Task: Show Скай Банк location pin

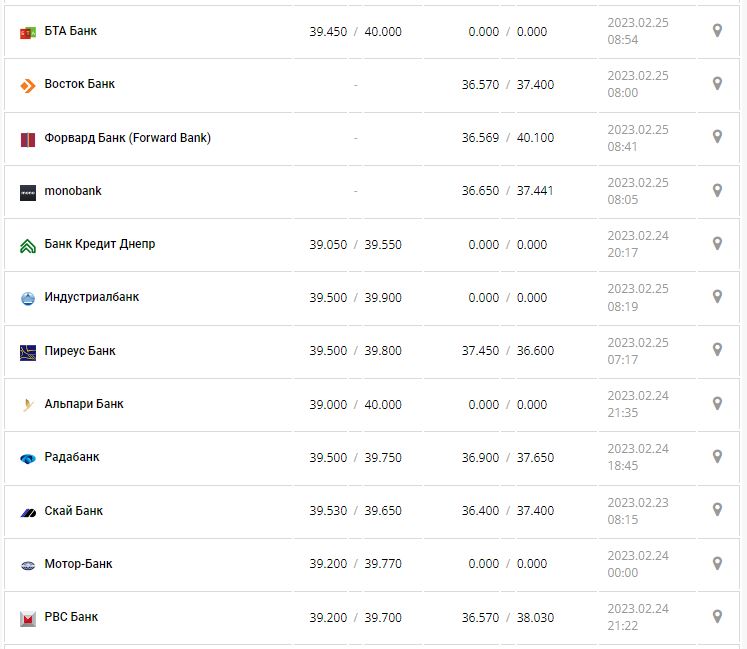Action: click(717, 510)
